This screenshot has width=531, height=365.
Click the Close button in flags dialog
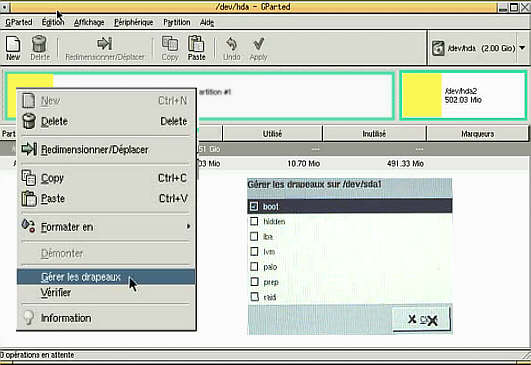click(x=422, y=319)
